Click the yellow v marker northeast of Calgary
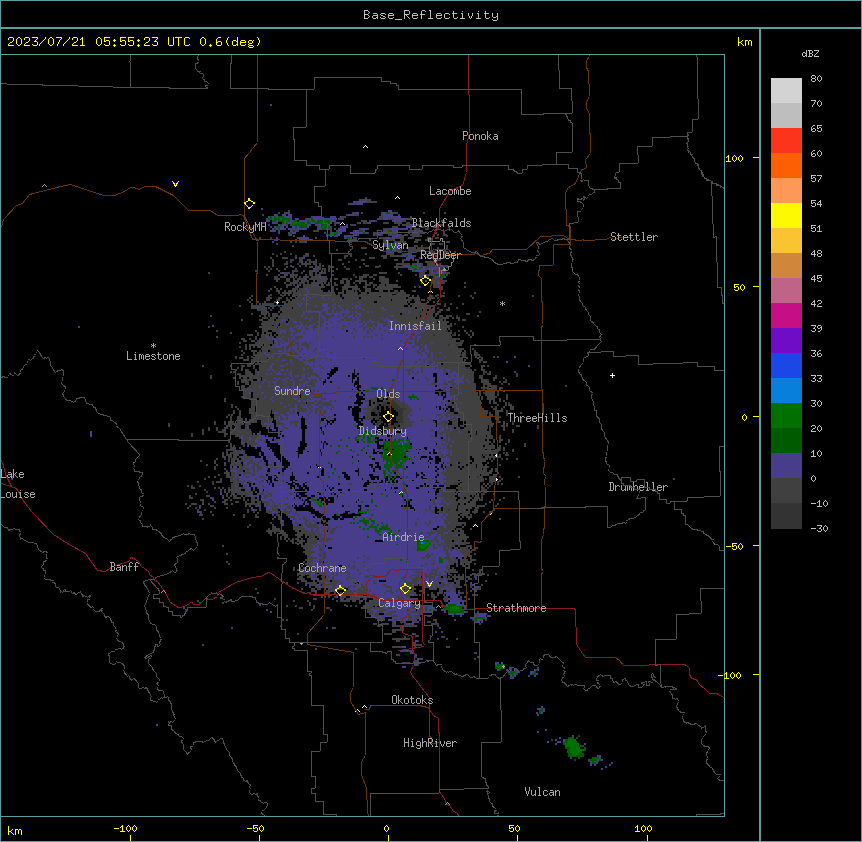 429,584
